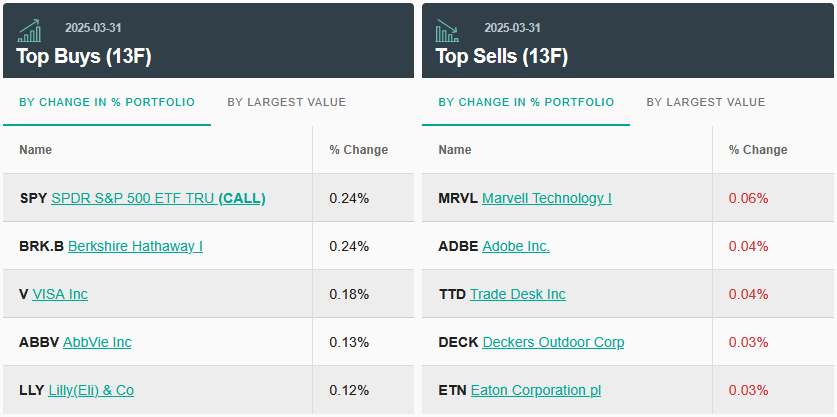Open the Trade Desk Inc link
This screenshot has width=837, height=417.
tap(518, 294)
